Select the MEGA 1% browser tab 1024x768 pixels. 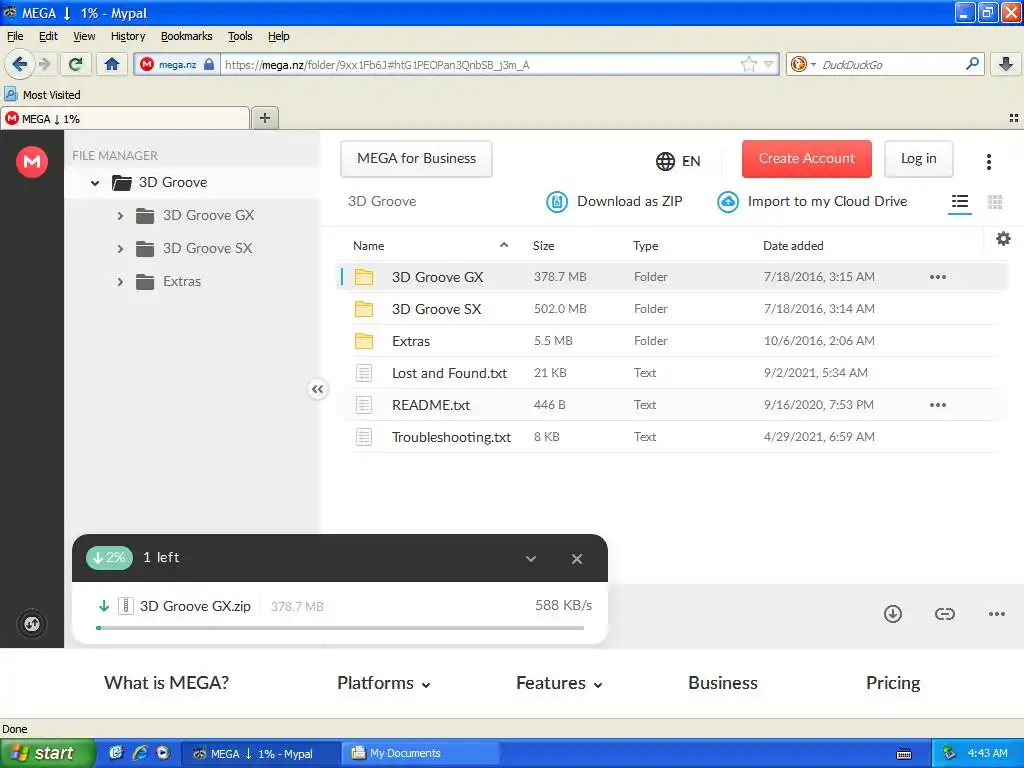point(125,119)
